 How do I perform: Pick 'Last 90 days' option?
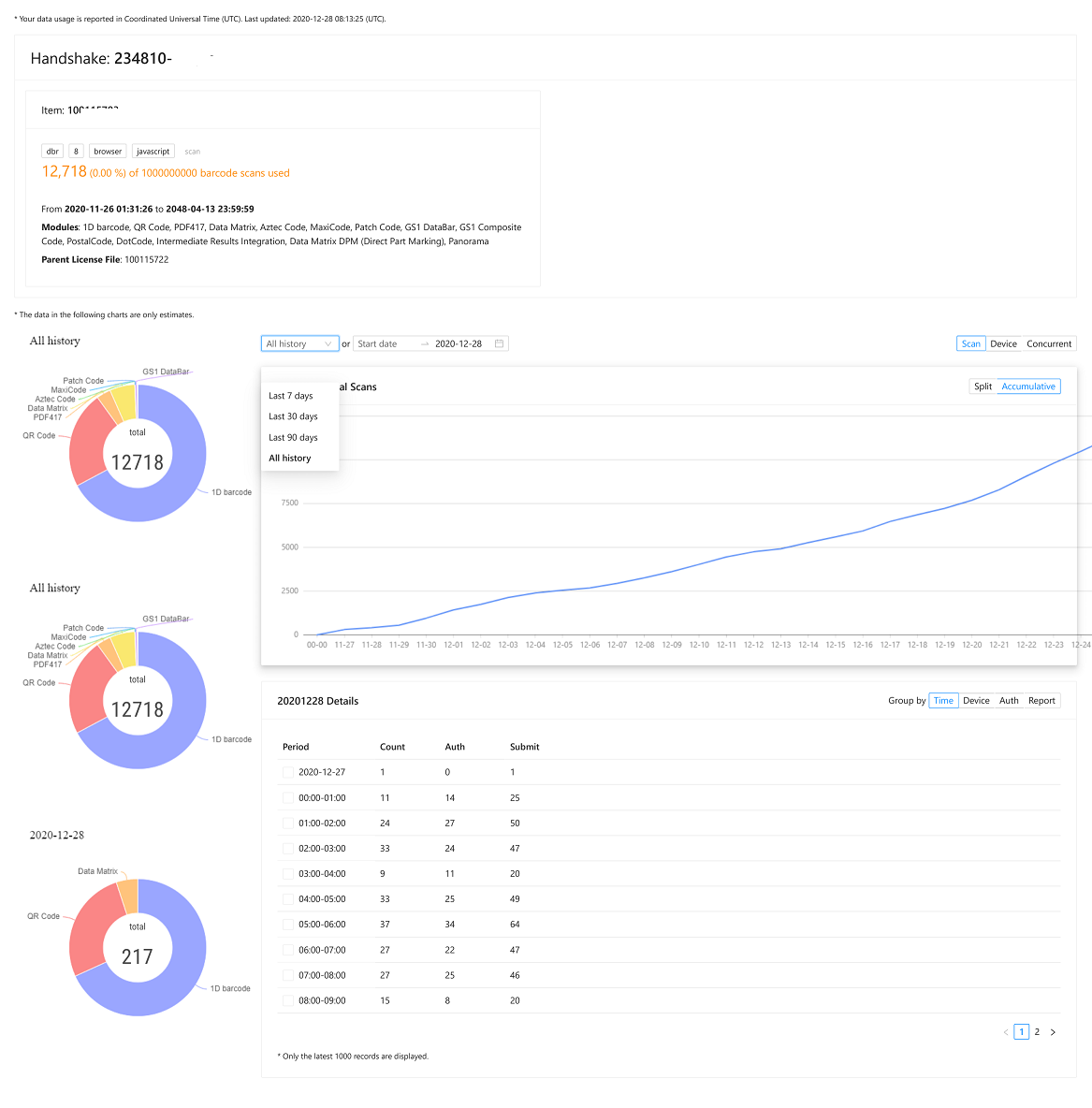click(x=293, y=437)
